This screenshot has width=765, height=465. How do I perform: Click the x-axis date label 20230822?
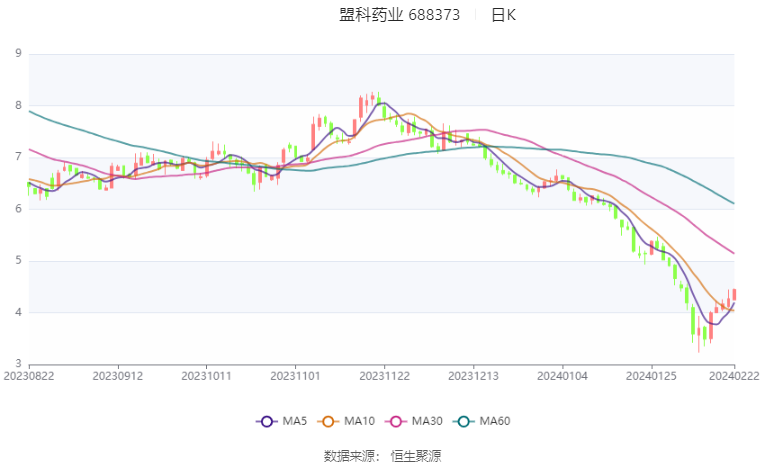(x=29, y=376)
